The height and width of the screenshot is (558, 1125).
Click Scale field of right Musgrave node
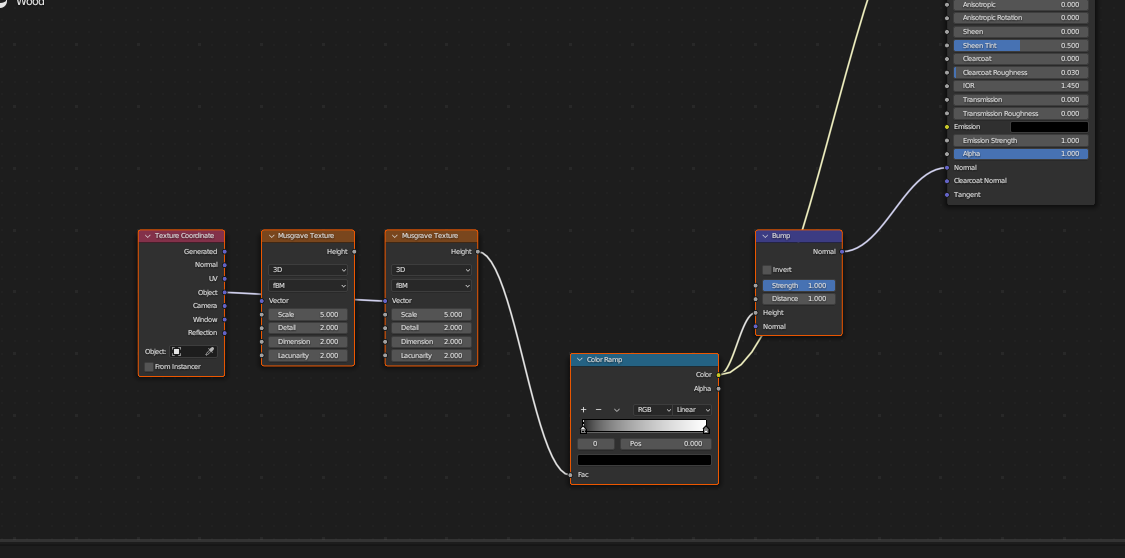432,314
